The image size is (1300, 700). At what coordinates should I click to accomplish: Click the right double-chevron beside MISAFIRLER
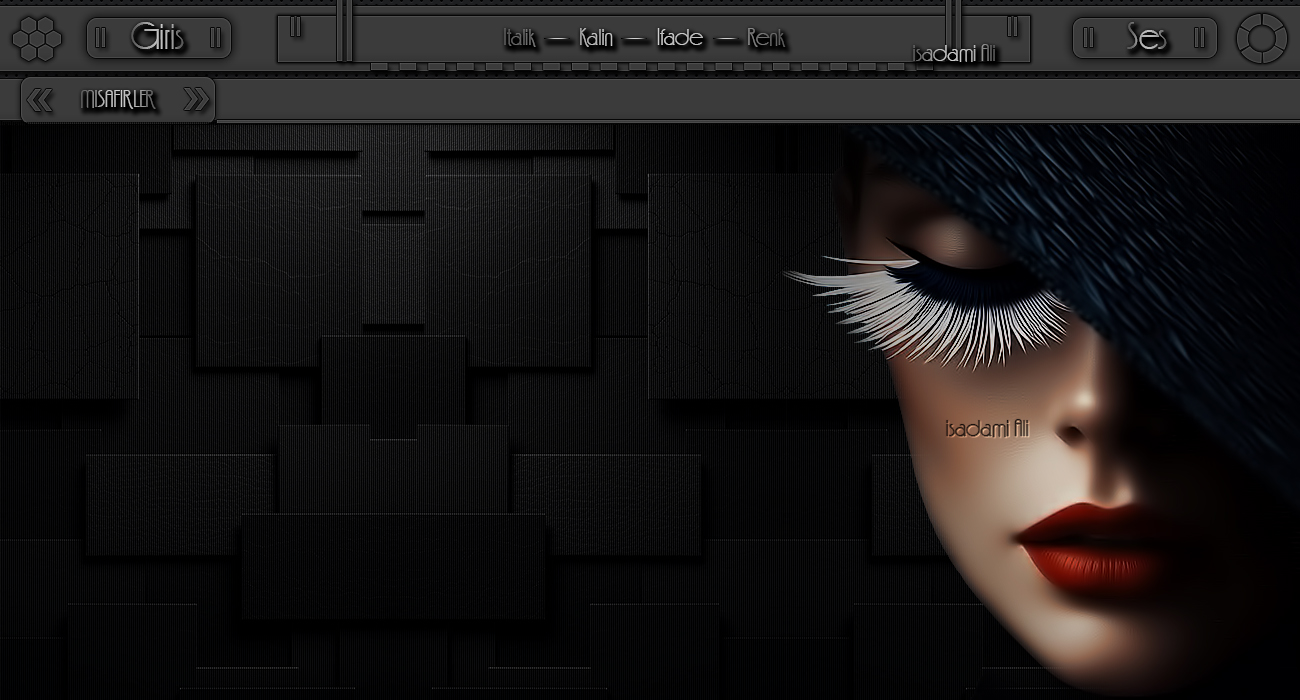tap(197, 100)
